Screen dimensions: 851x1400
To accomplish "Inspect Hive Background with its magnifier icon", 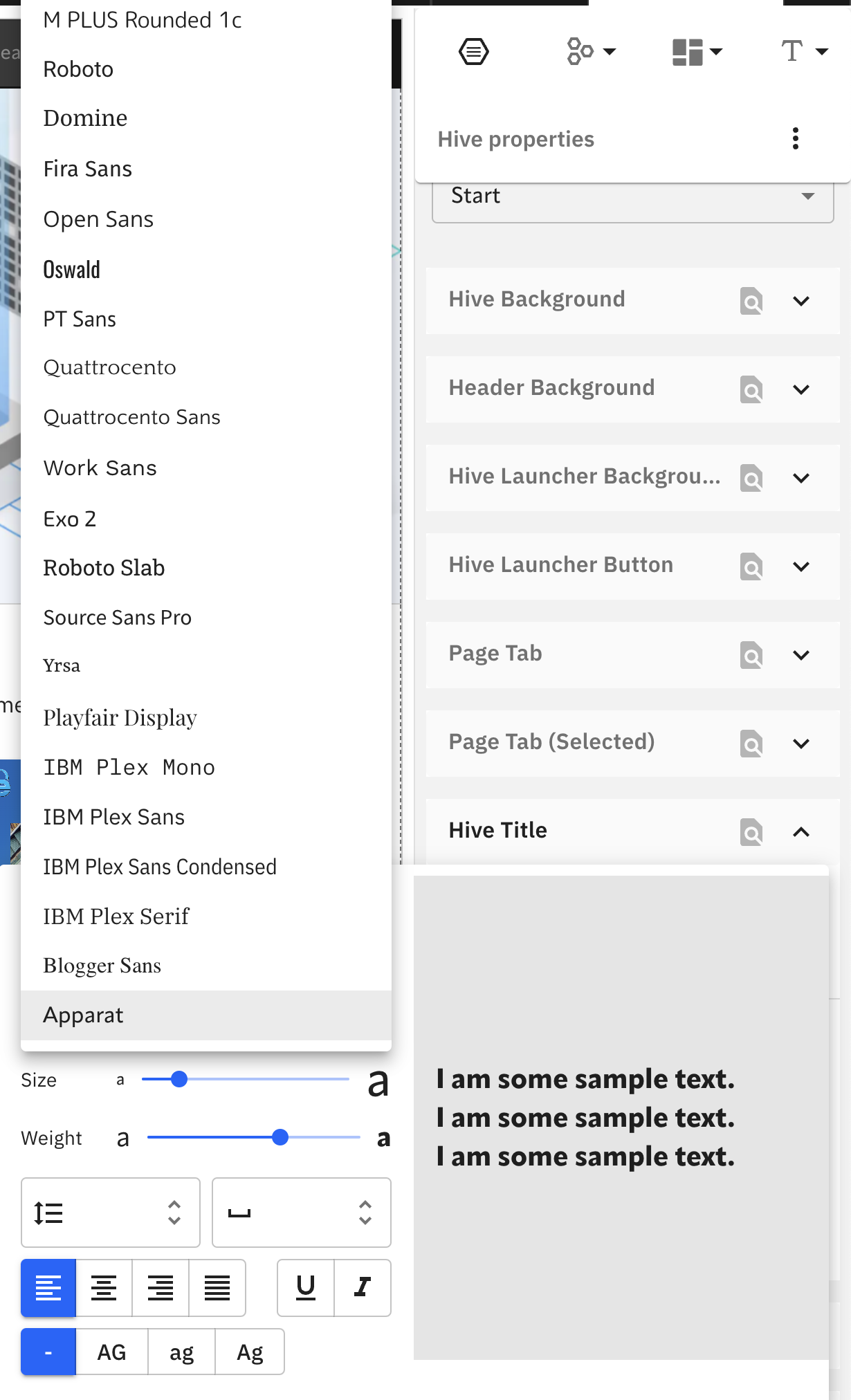I will [751, 301].
